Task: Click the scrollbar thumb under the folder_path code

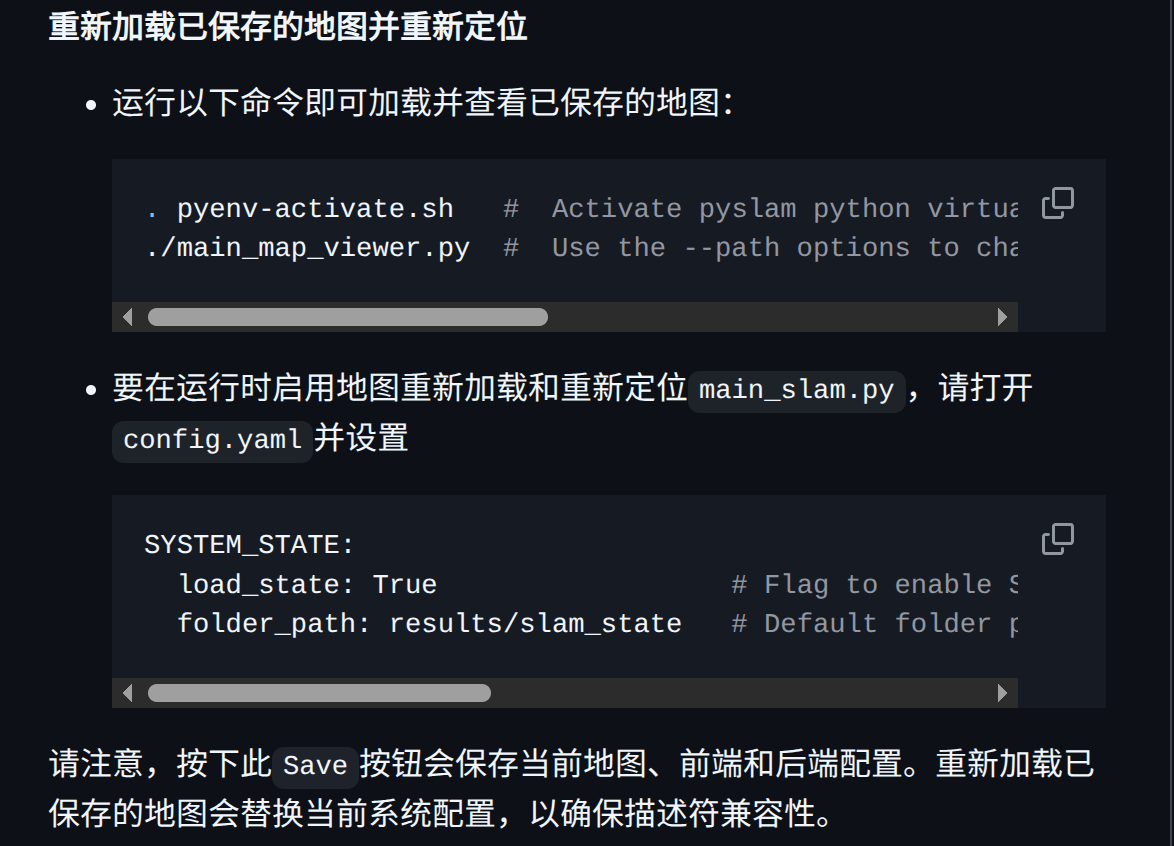Action: point(319,693)
